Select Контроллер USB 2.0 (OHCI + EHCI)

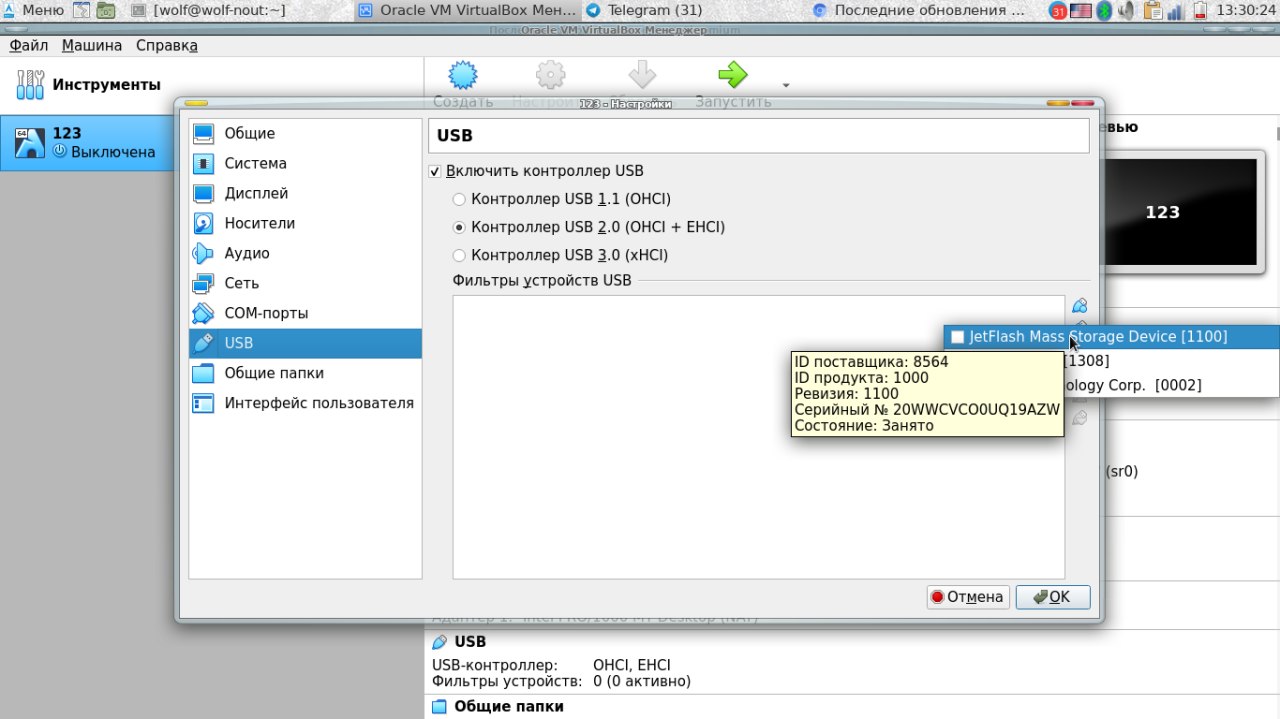click(x=459, y=227)
